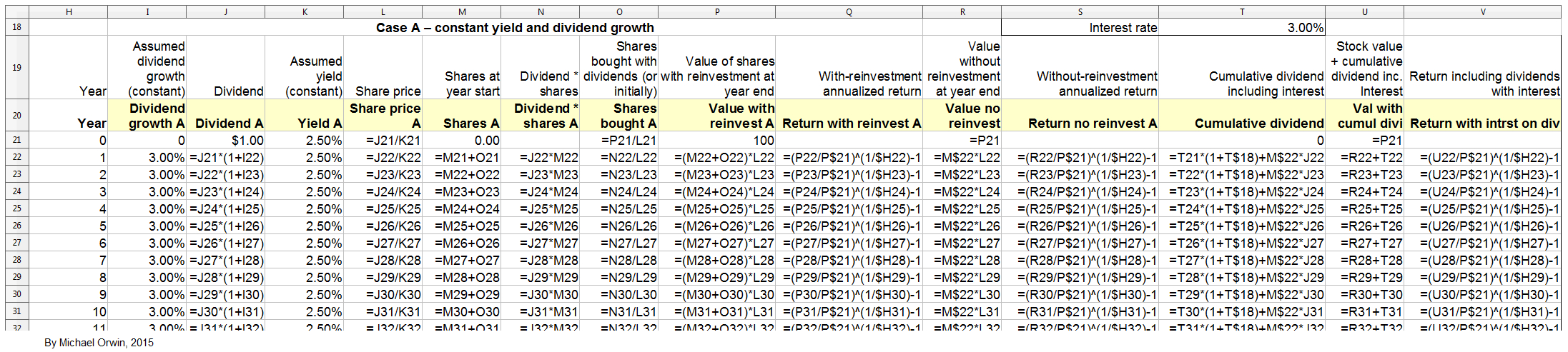Image resolution: width=1568 pixels, height=352 pixels.
Task: Select the =(M25+O25)*L25 formula cell
Action: [x=717, y=209]
